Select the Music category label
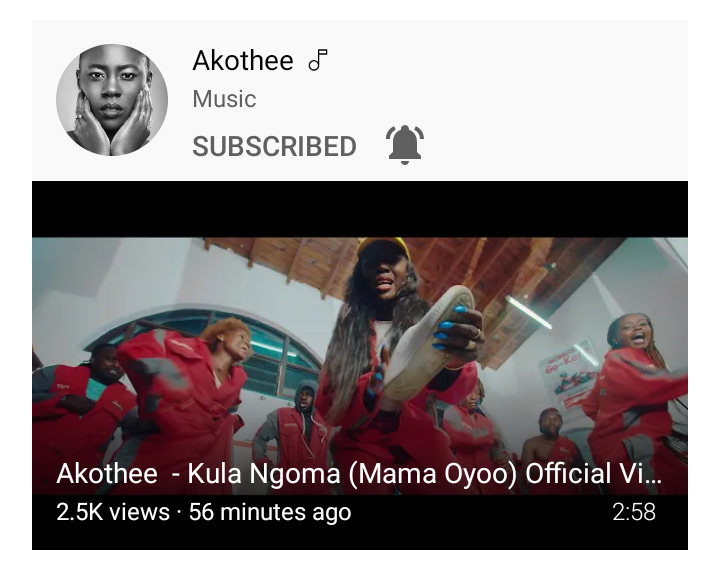 pyautogui.click(x=224, y=99)
